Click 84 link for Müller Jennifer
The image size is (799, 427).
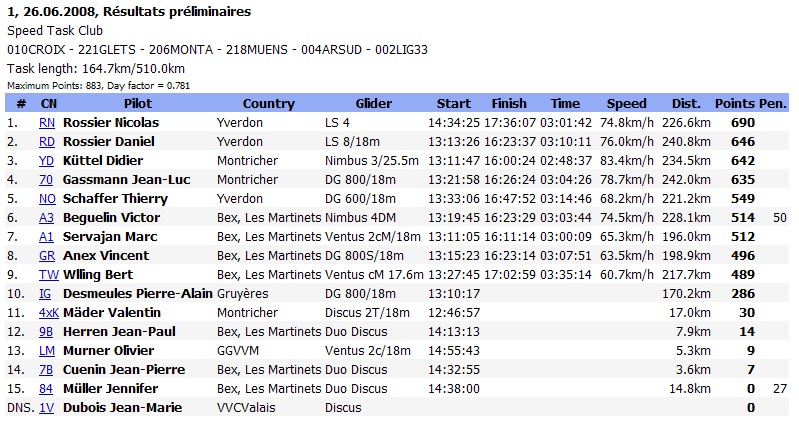[46, 388]
